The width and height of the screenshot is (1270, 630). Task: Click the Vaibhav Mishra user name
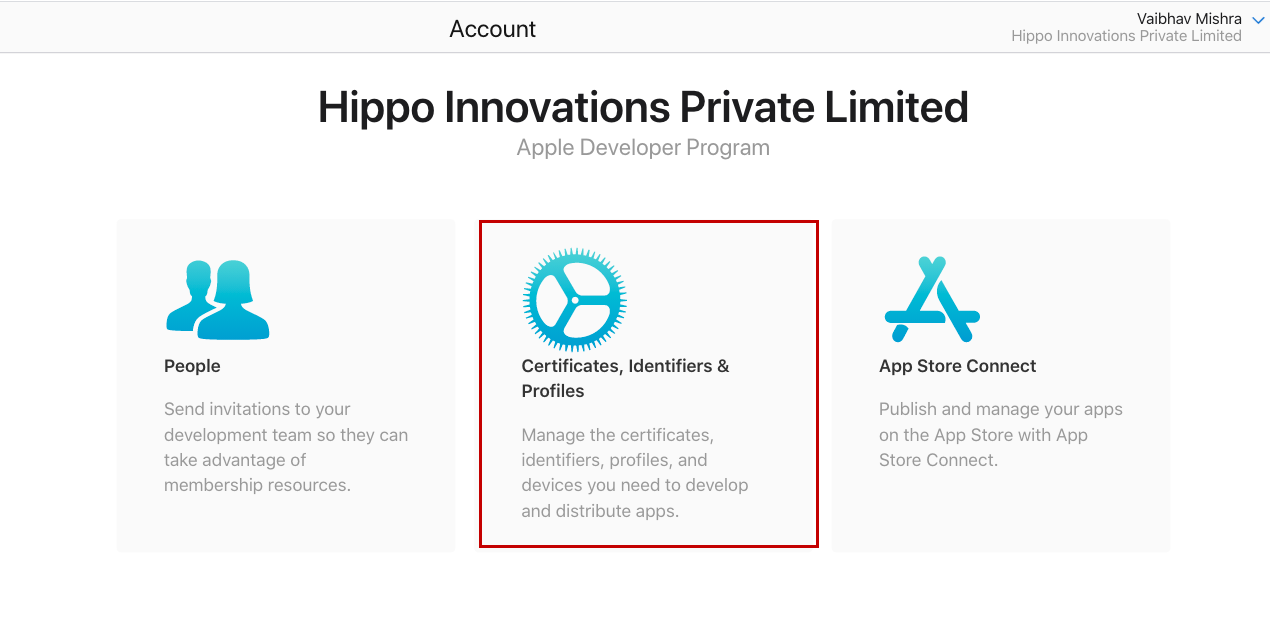[x=1189, y=19]
